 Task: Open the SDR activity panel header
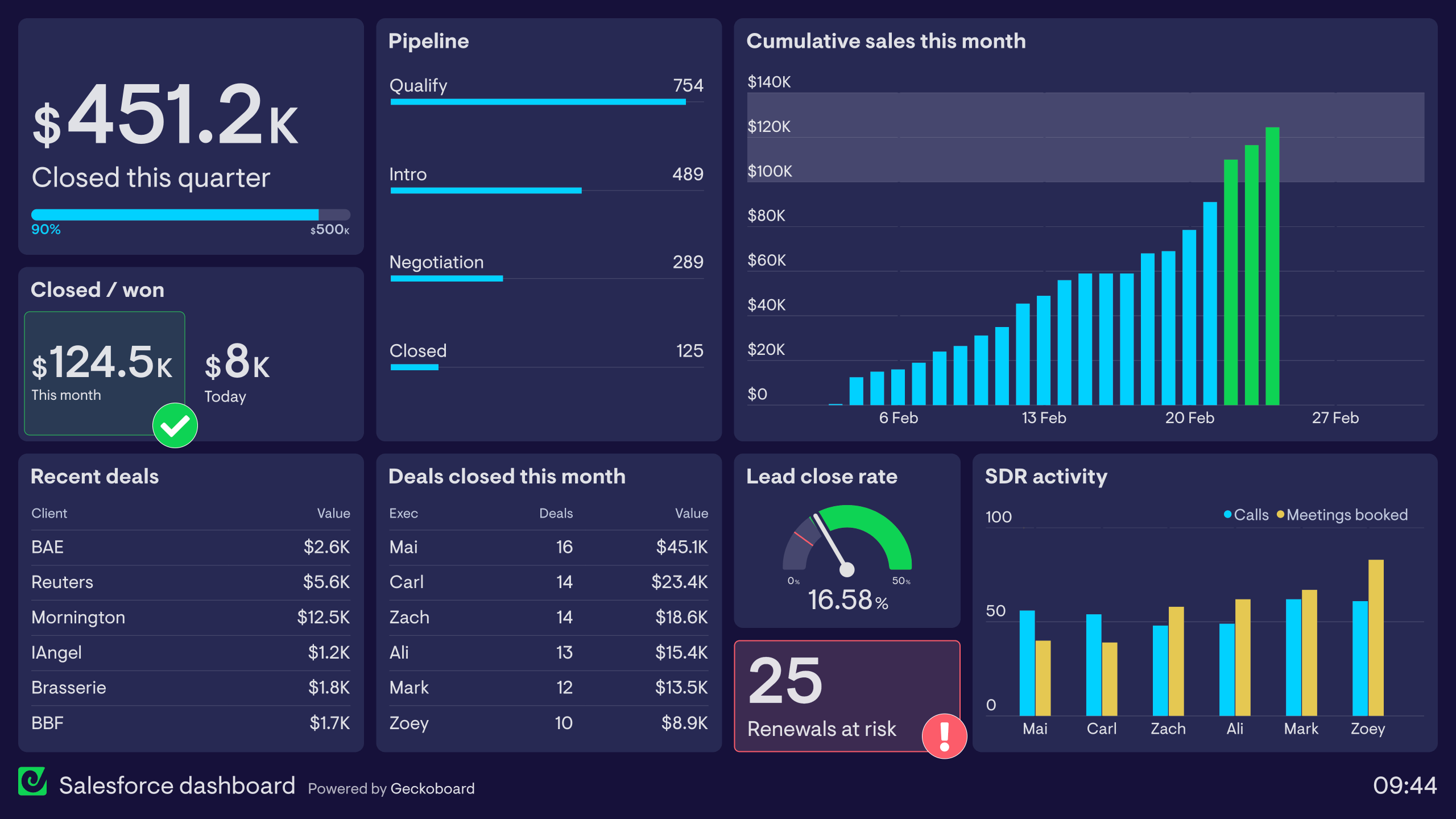click(x=1045, y=477)
